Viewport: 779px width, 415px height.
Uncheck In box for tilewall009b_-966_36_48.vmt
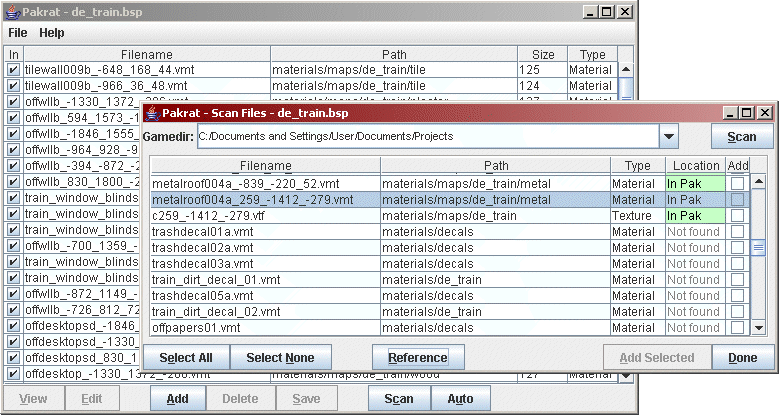(13, 85)
